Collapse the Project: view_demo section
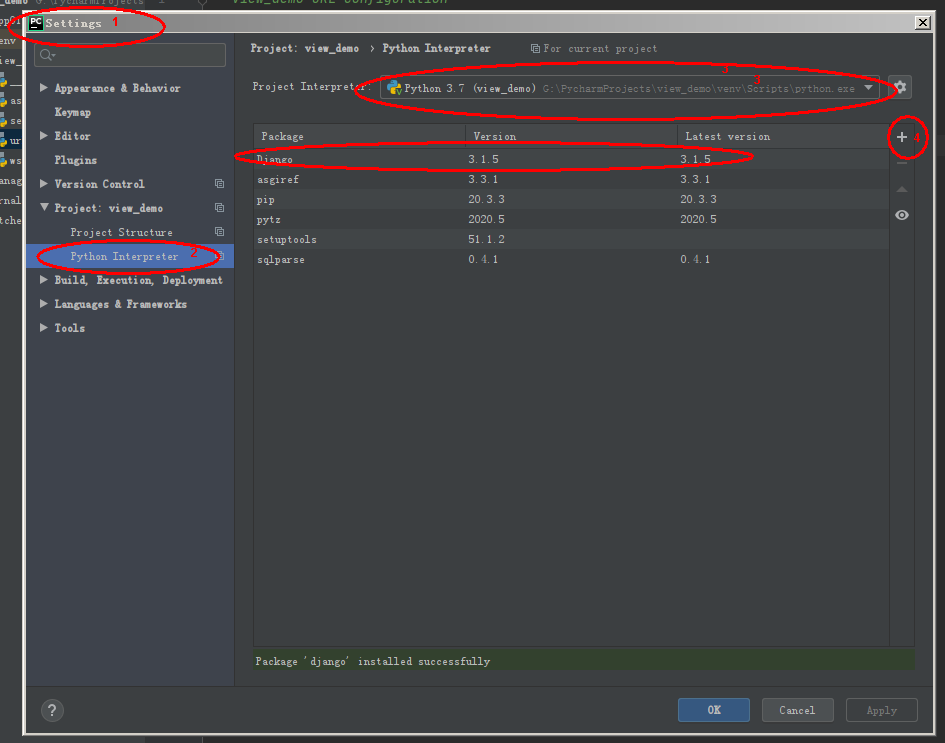This screenshot has width=945, height=743. click(x=44, y=207)
